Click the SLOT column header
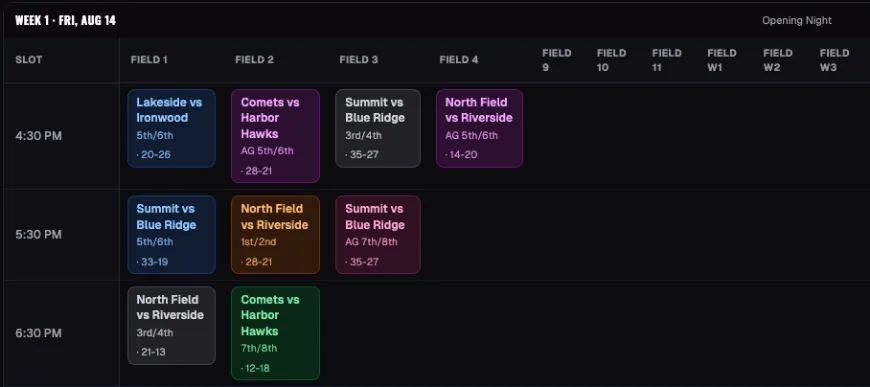The image size is (870, 387). (x=29, y=60)
